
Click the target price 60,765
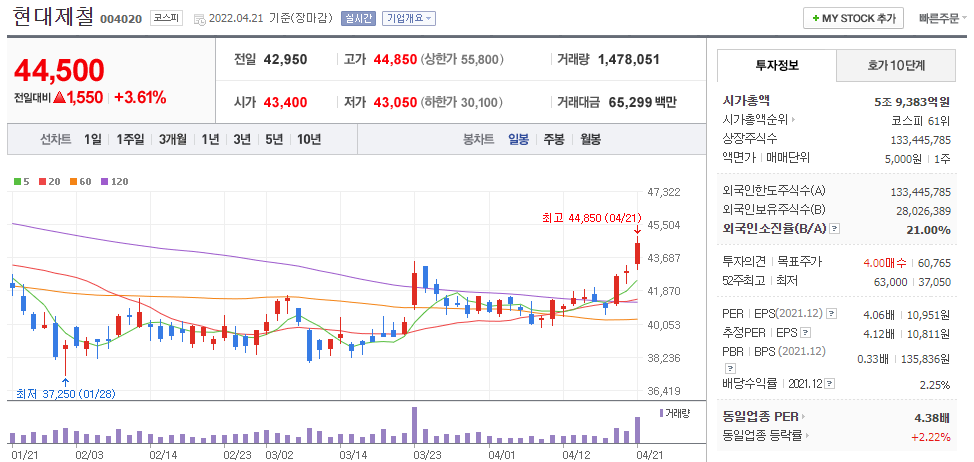pyautogui.click(x=935, y=263)
